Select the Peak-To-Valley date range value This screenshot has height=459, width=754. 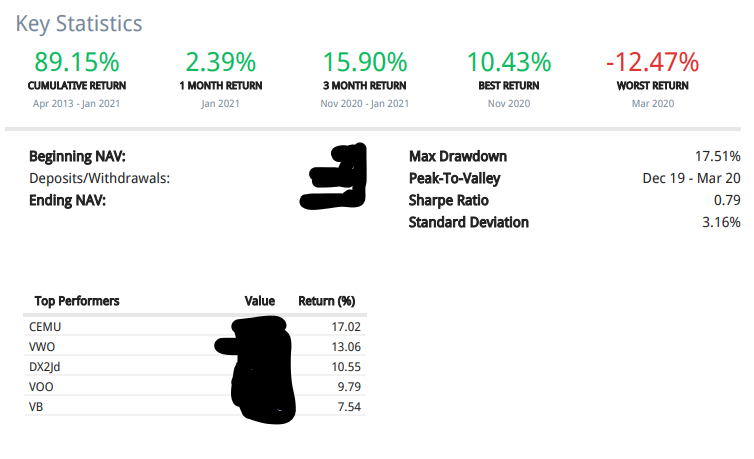(691, 178)
